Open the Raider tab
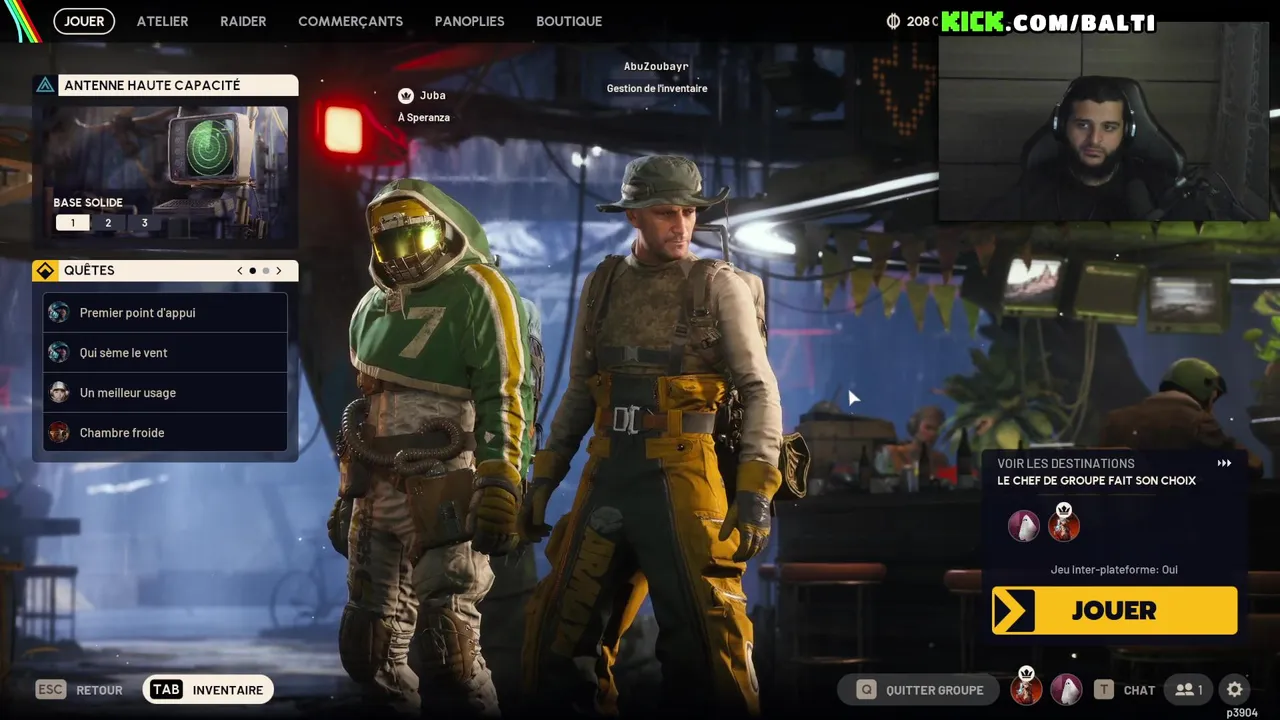The height and width of the screenshot is (720, 1280). pos(243,21)
